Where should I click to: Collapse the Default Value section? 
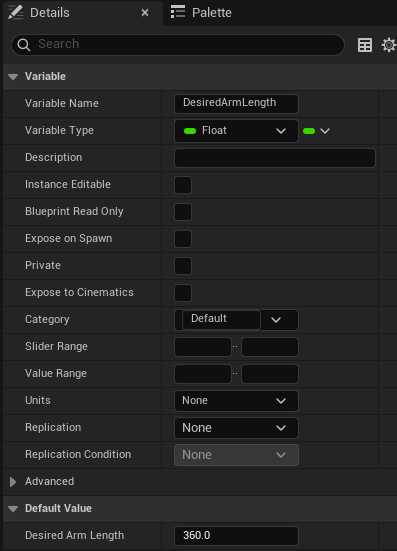[13, 508]
